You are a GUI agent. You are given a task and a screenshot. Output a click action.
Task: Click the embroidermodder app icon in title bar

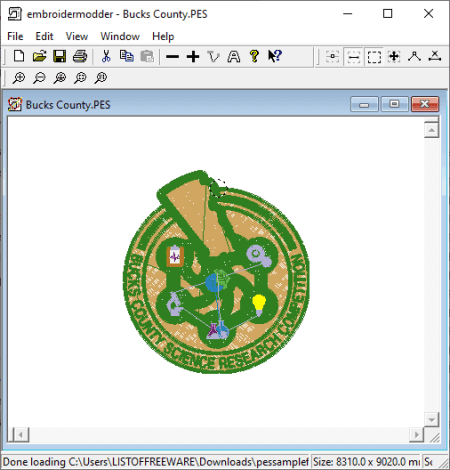(x=15, y=14)
